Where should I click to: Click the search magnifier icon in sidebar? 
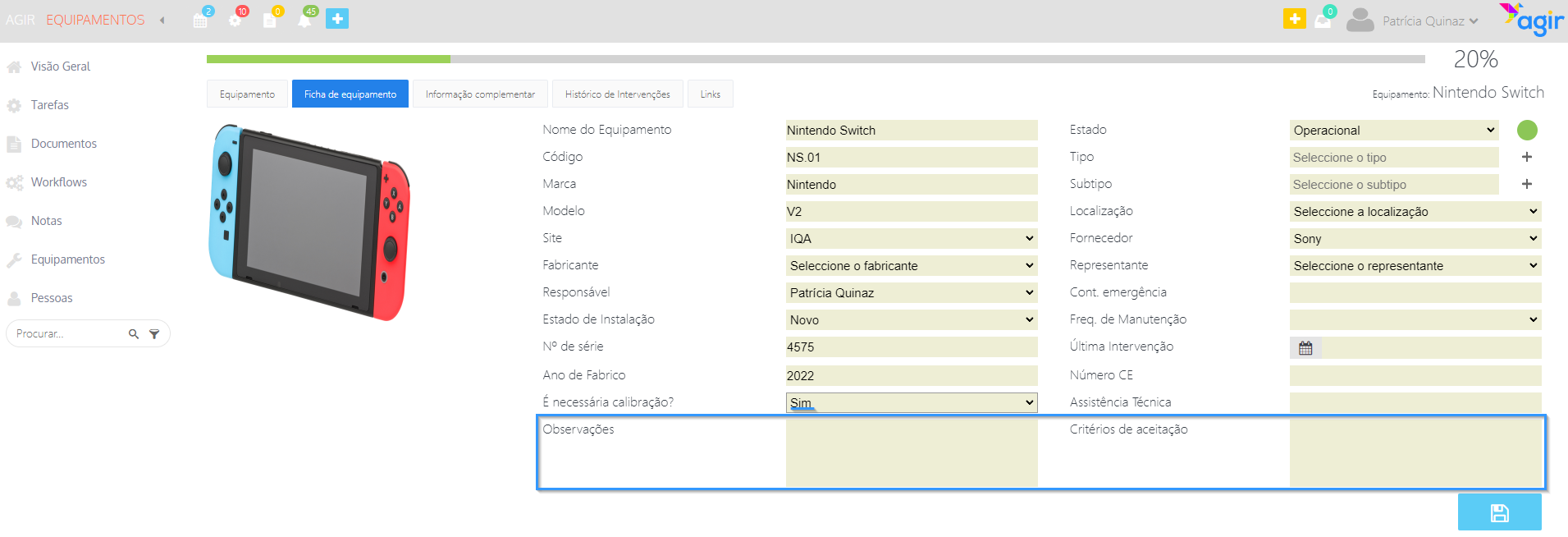pos(134,334)
